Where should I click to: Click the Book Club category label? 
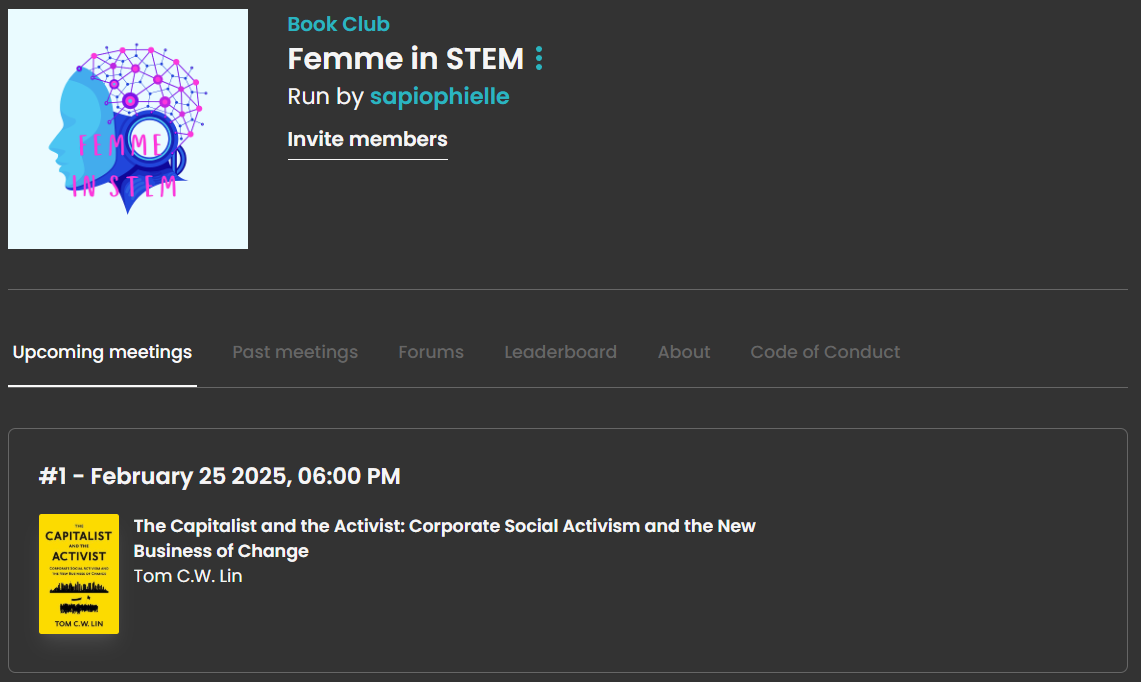point(338,24)
